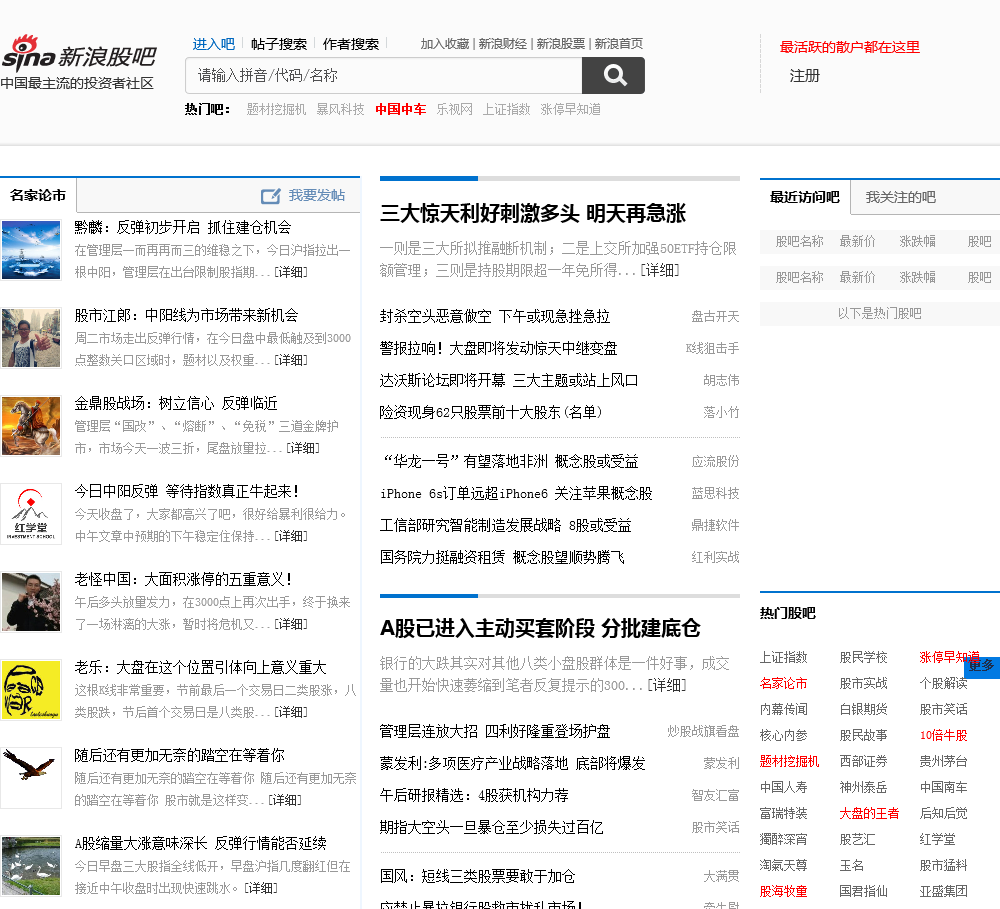Open hot bar 暴风科技

(341, 110)
